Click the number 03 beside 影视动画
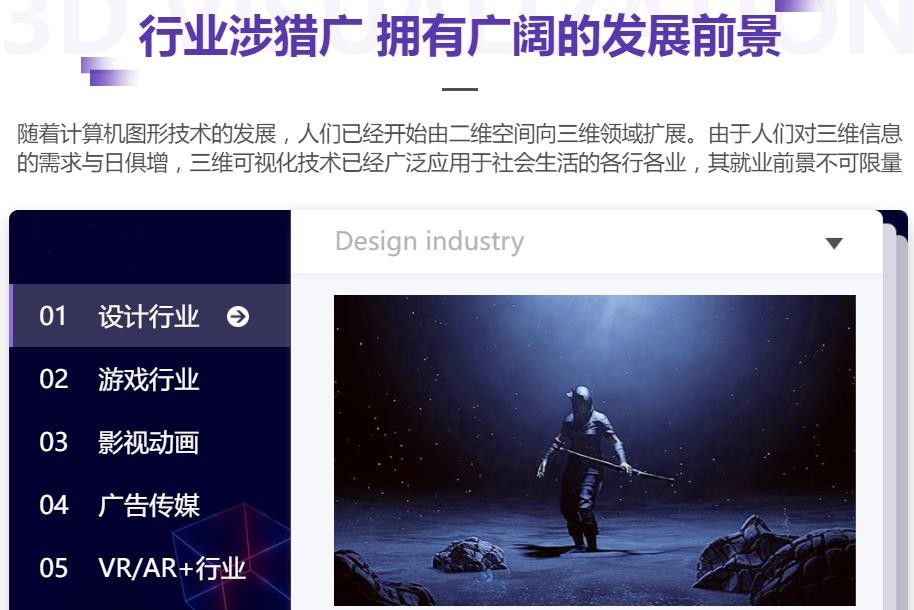The height and width of the screenshot is (610, 914). click(x=54, y=442)
